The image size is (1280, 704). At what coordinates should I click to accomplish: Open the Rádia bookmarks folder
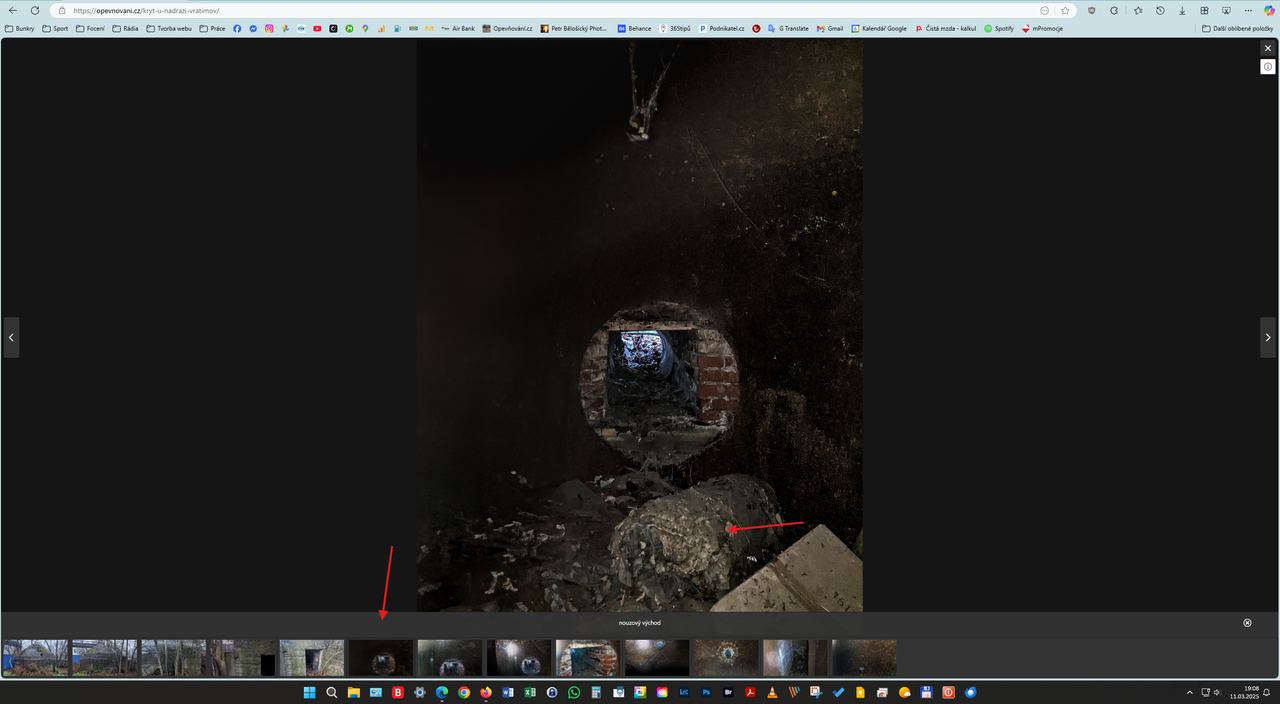point(125,28)
